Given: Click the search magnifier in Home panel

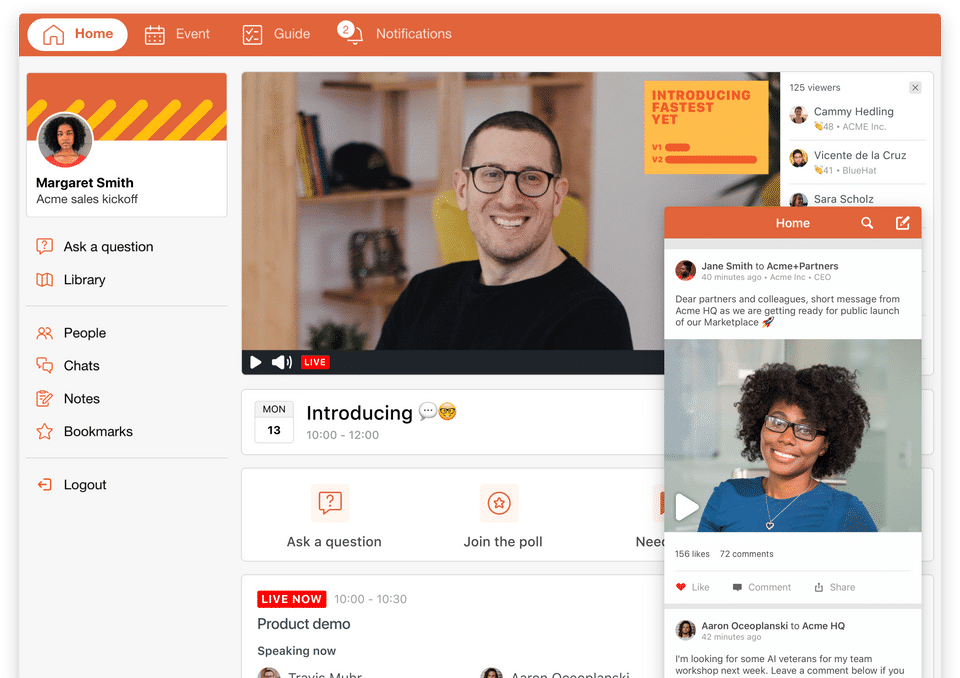Looking at the screenshot, I should click(867, 223).
